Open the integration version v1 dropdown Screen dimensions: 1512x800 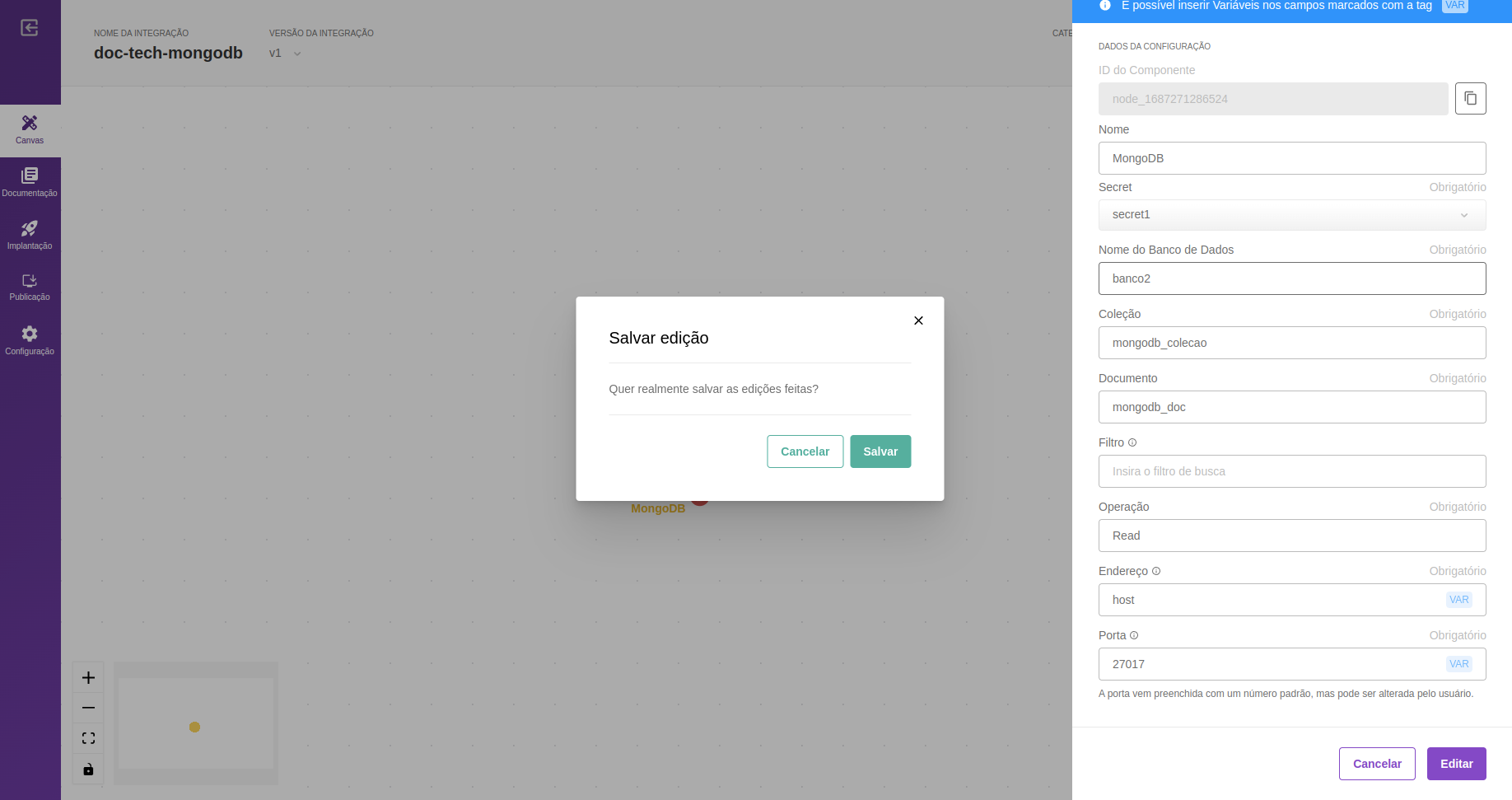click(285, 53)
